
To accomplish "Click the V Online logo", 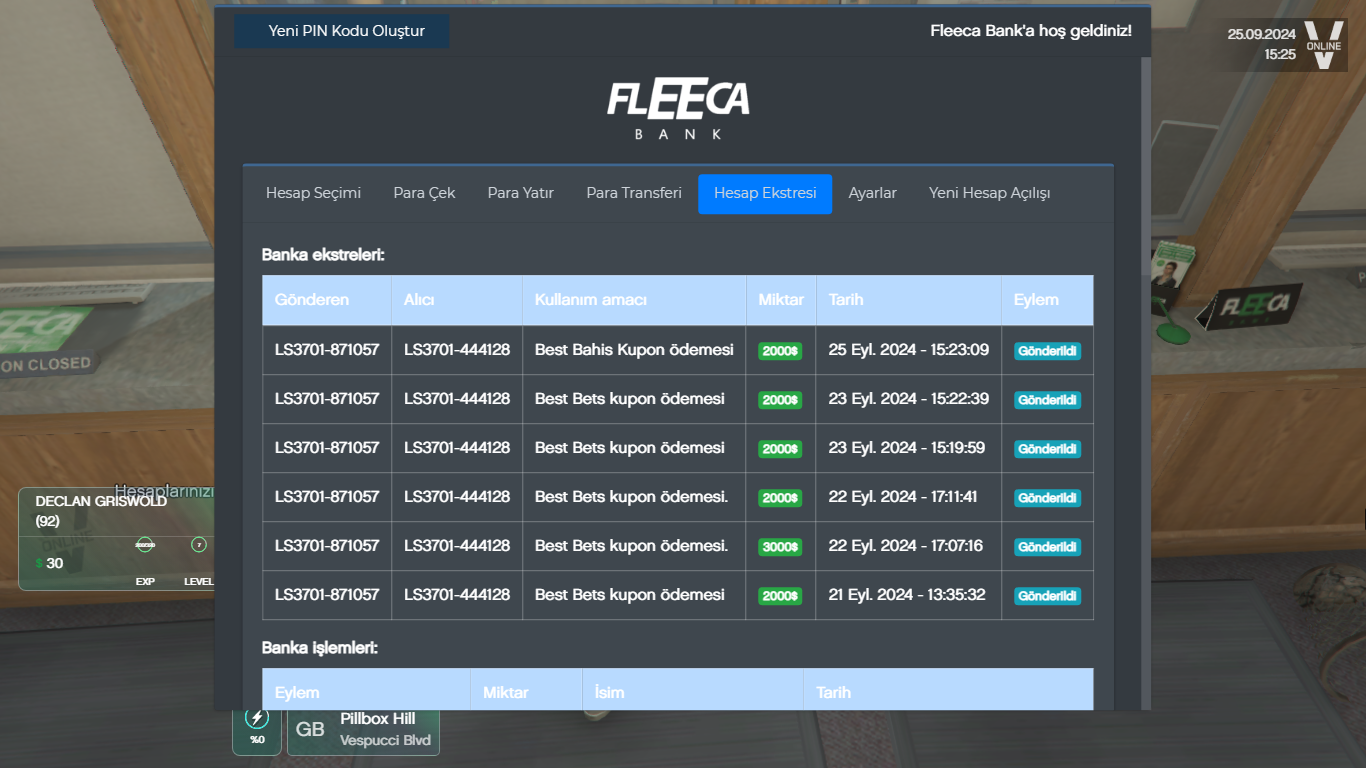I will pos(1323,46).
